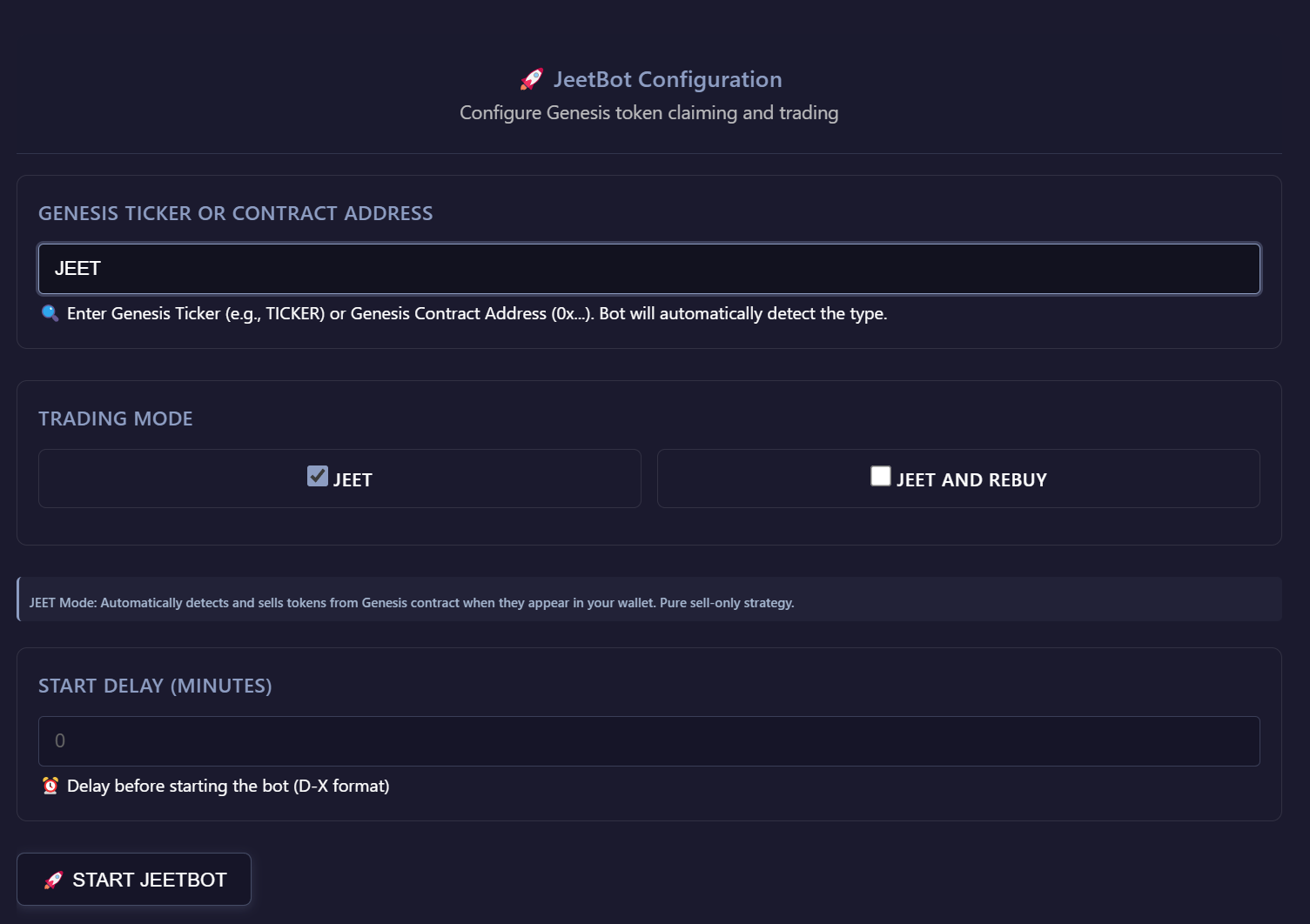Click the 'Delay before starting the bot' hint
Screen dimensions: 1310x924
click(228, 786)
